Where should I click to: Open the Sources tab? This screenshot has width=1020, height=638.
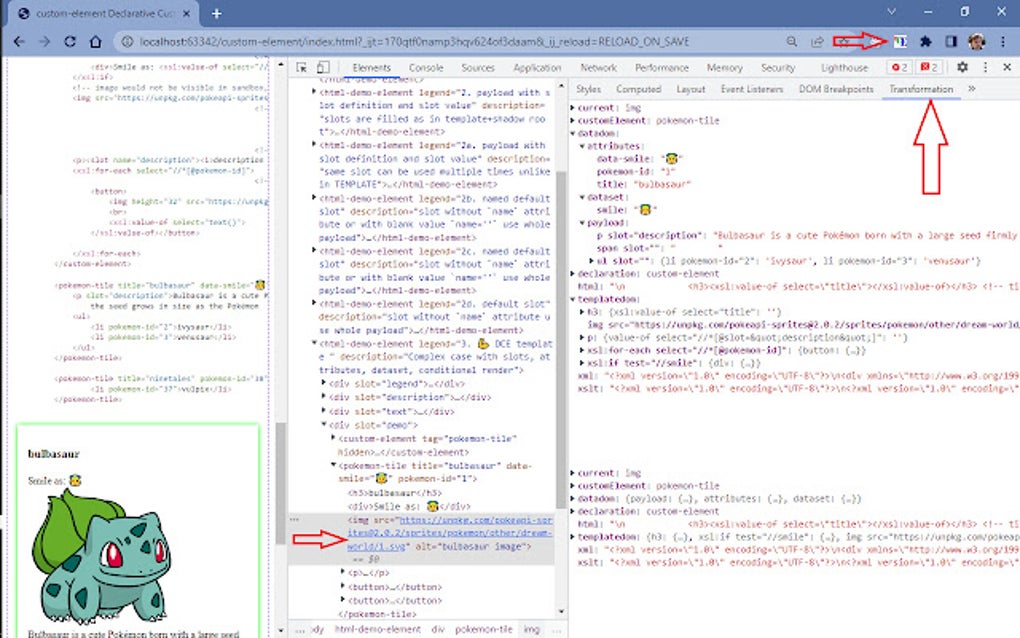click(478, 68)
